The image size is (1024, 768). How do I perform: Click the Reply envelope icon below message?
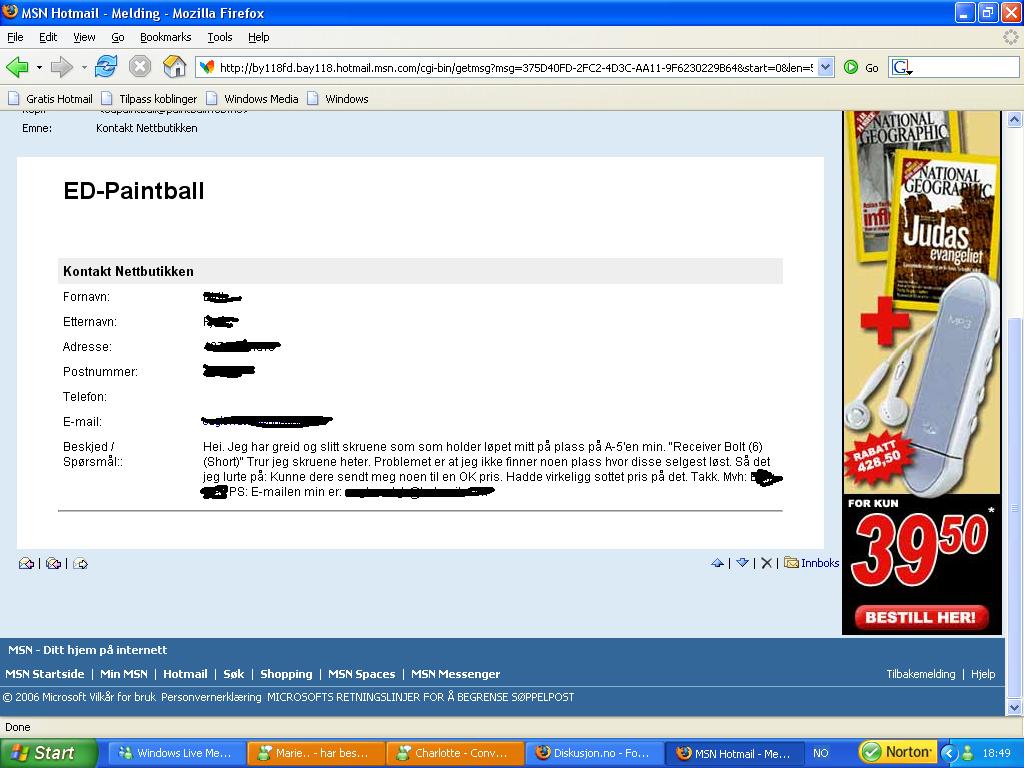[x=26, y=563]
